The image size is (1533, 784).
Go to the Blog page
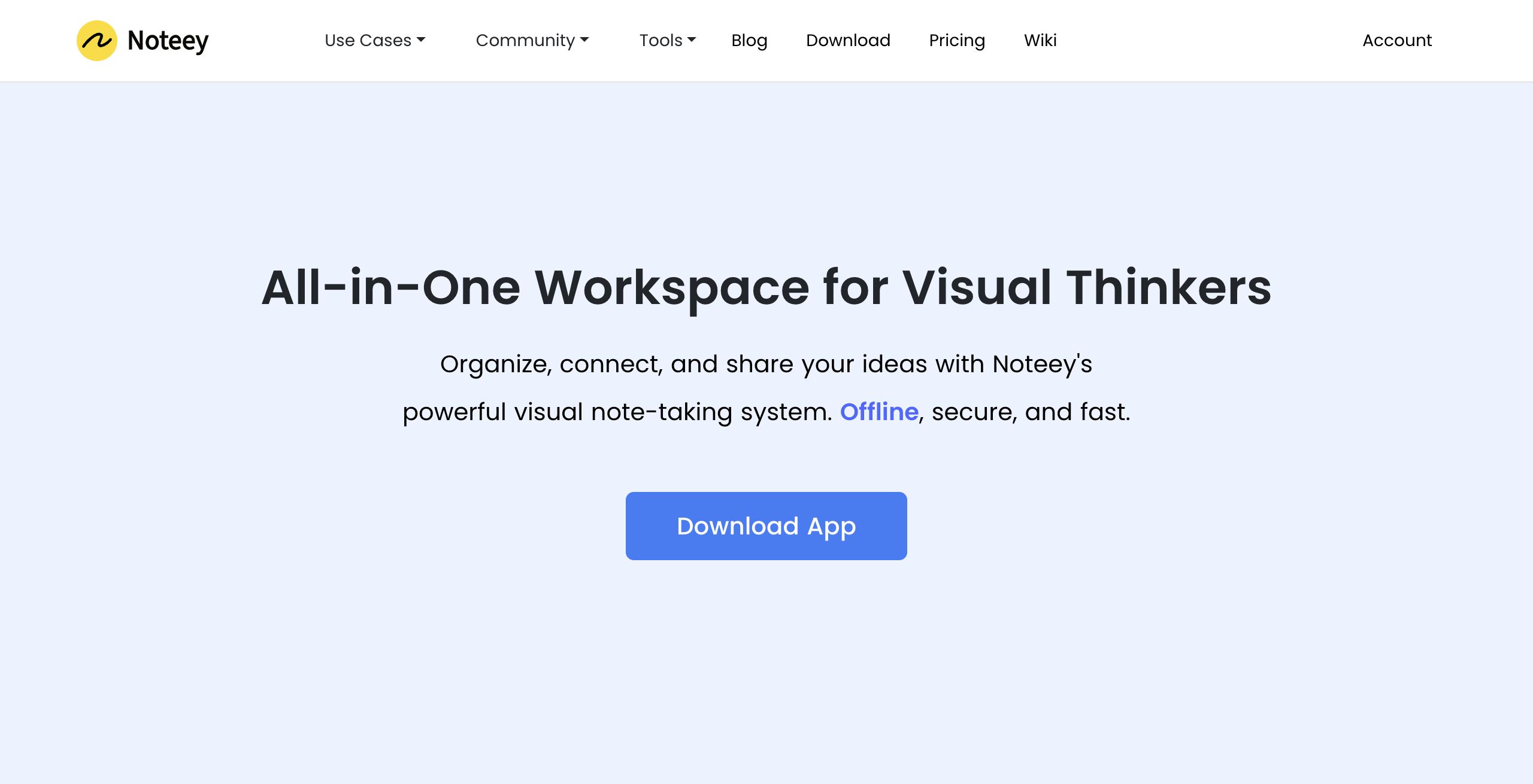tap(749, 40)
